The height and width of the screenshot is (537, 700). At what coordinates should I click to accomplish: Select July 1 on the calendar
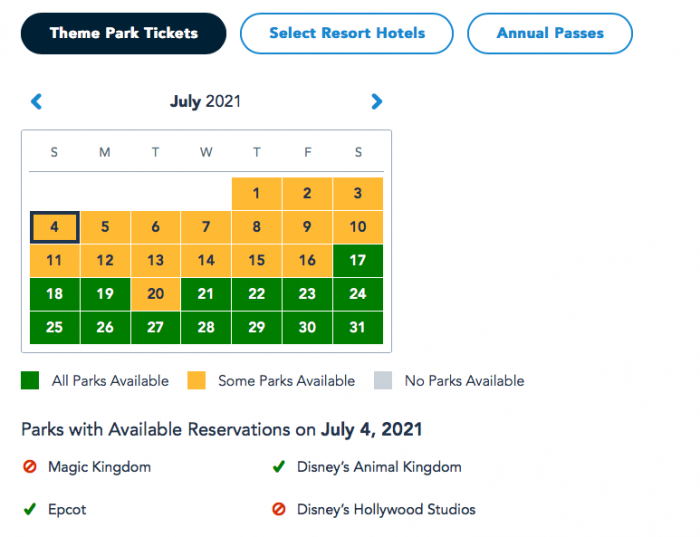tap(256, 194)
